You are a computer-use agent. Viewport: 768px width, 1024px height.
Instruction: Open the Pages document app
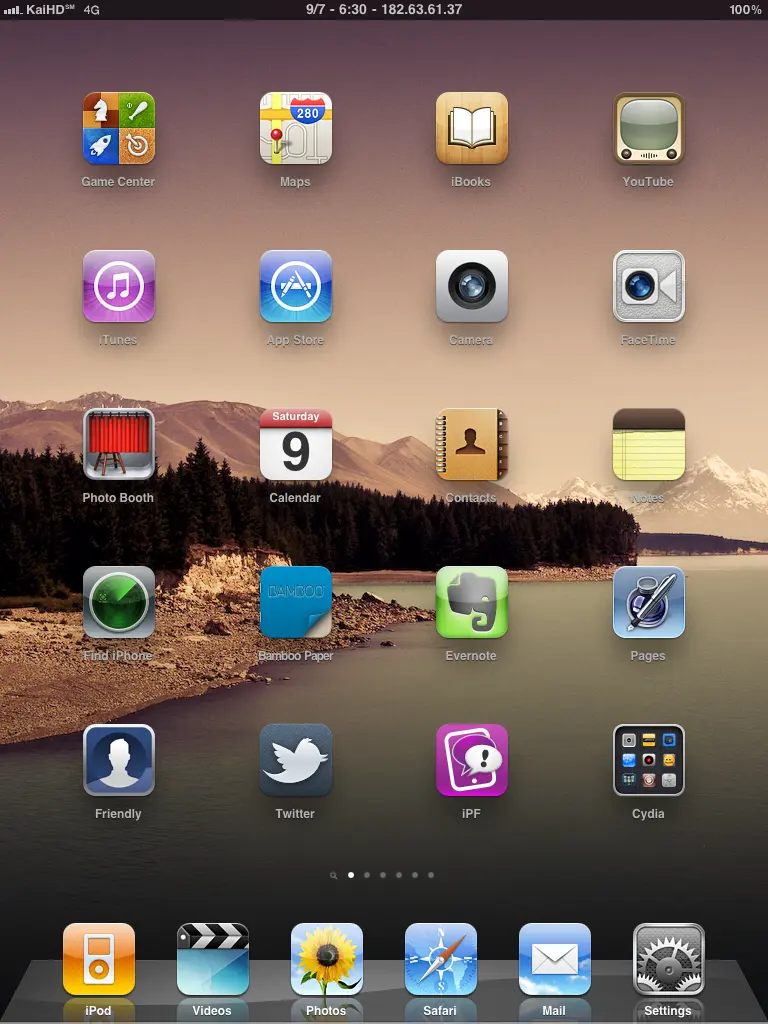pyautogui.click(x=648, y=603)
